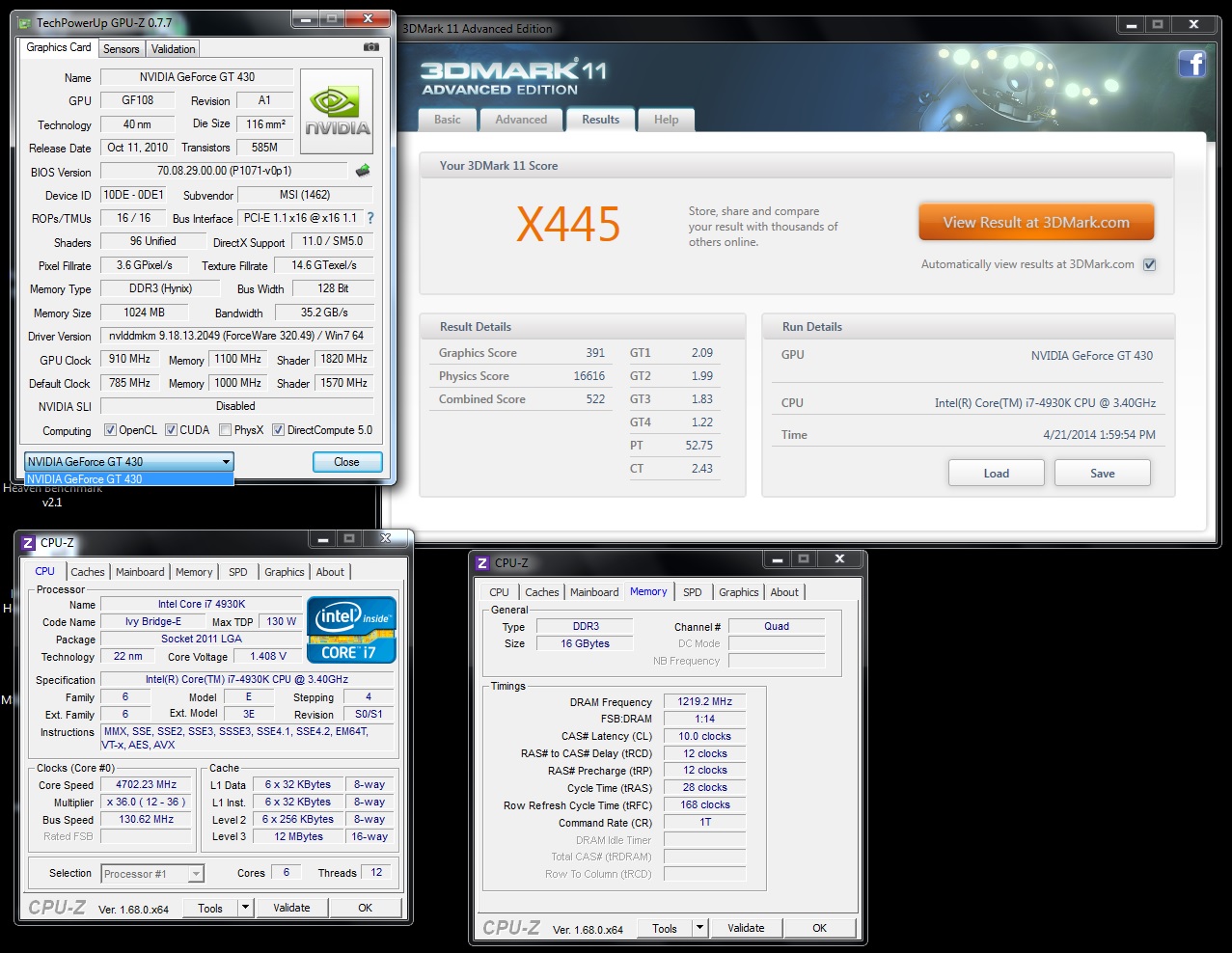This screenshot has width=1232, height=953.
Task: Switch to the Sensors tab in GPU-Z
Action: pos(122,48)
